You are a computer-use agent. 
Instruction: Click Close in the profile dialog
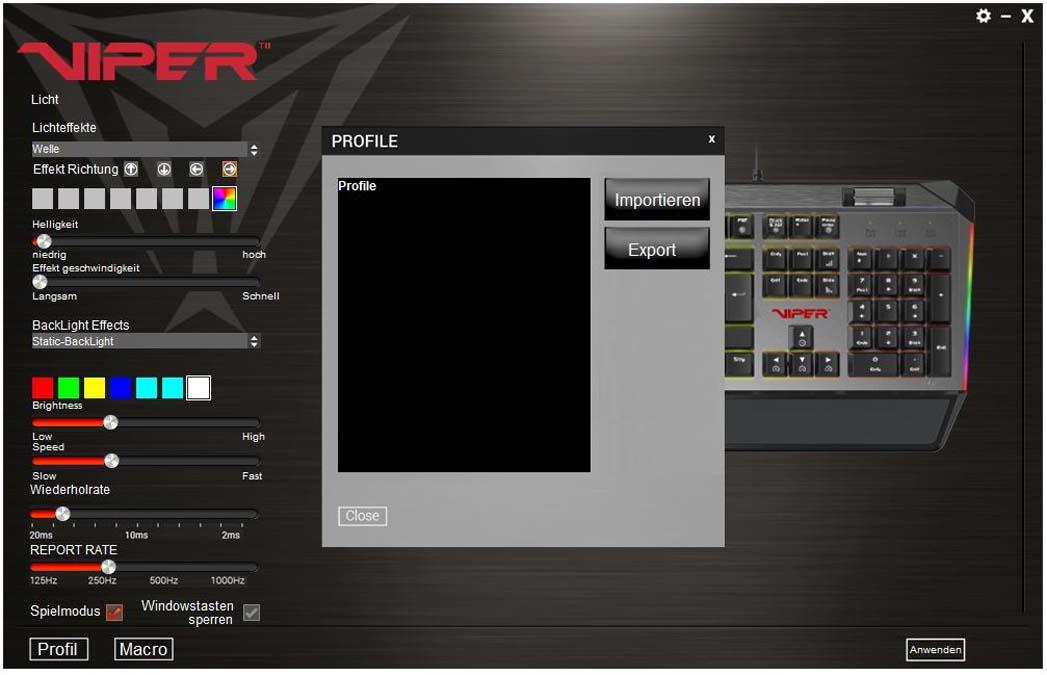click(362, 515)
